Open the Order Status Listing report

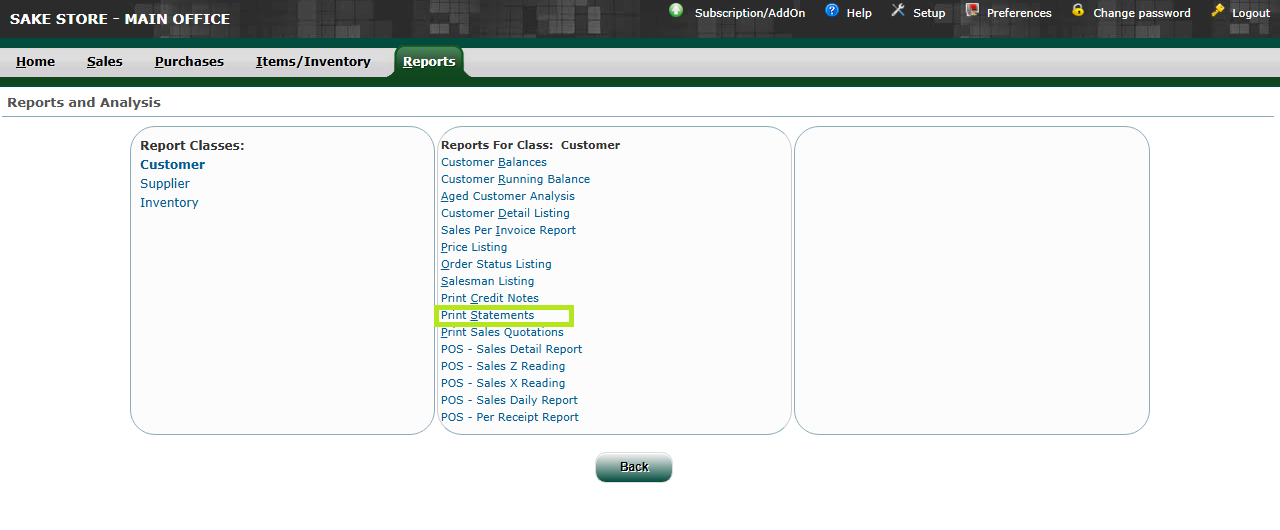click(496, 265)
